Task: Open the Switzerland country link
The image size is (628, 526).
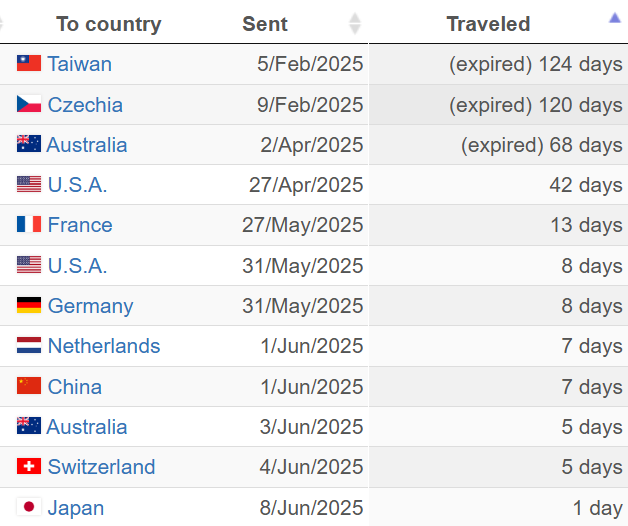Action: pos(101,467)
